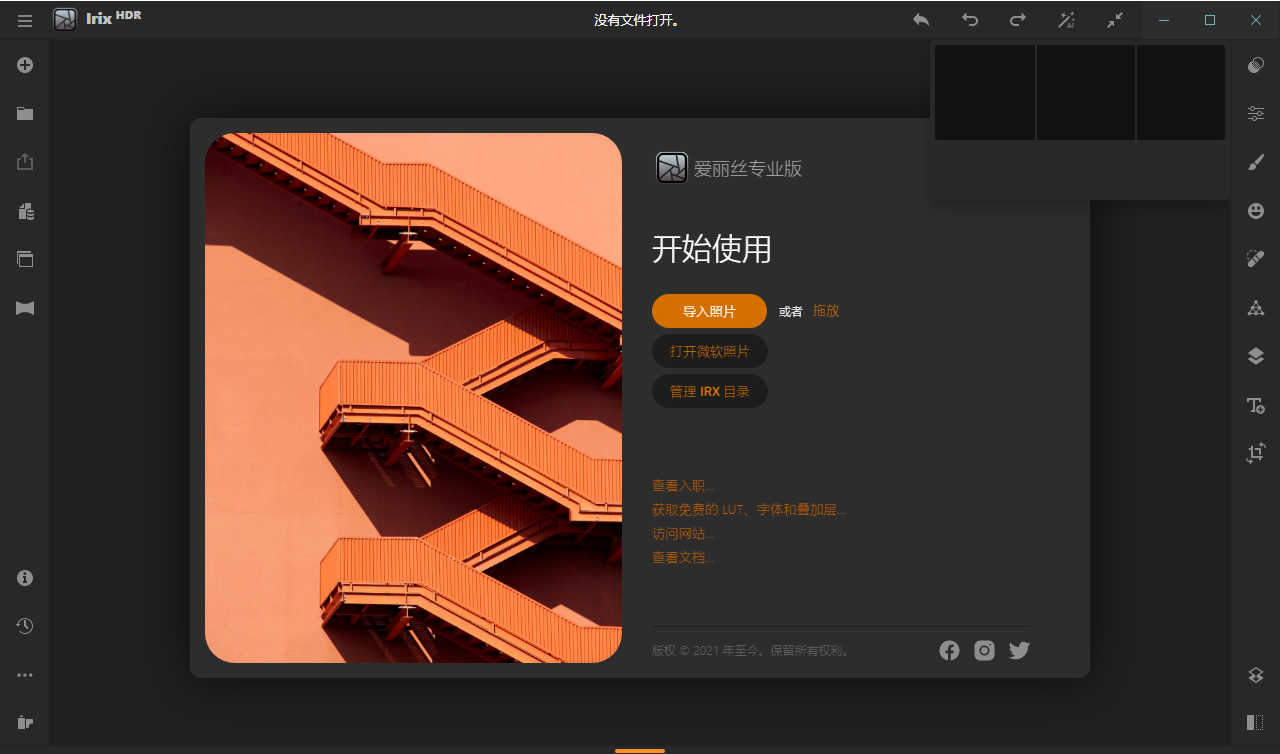Viewport: 1280px width, 754px height.
Task: Select the Crop and rotate tool
Action: pyautogui.click(x=1255, y=453)
